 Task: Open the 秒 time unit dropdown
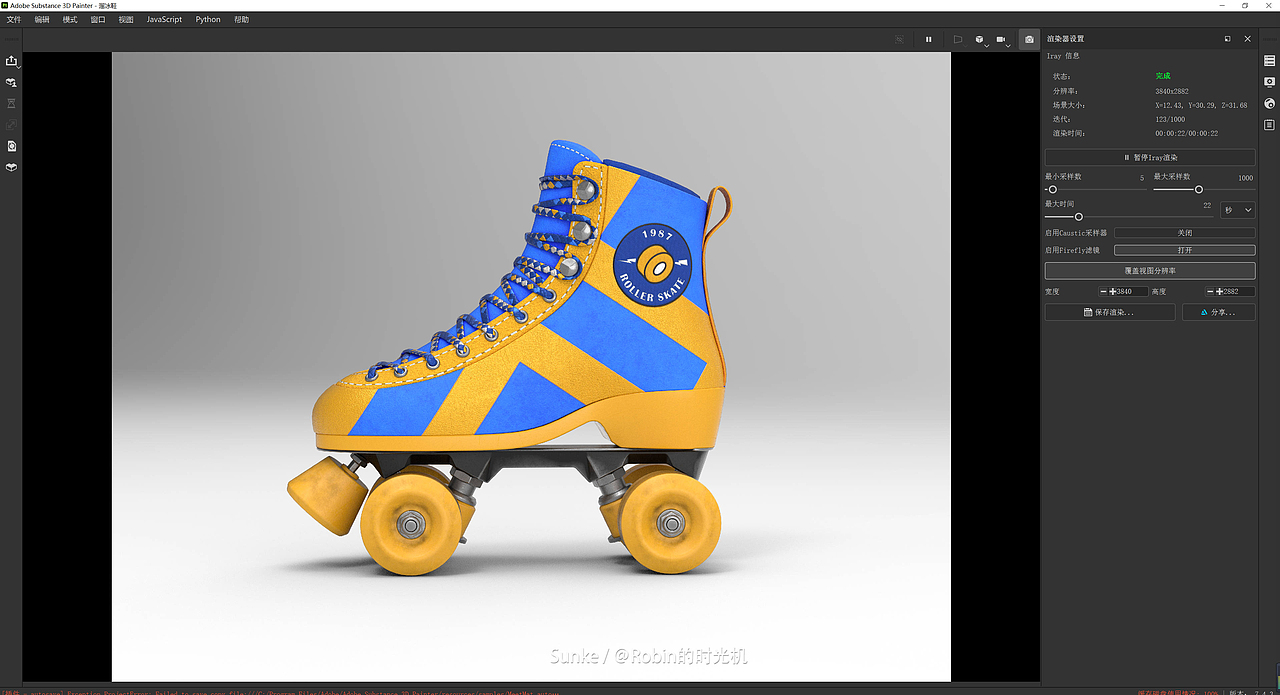click(x=1237, y=209)
